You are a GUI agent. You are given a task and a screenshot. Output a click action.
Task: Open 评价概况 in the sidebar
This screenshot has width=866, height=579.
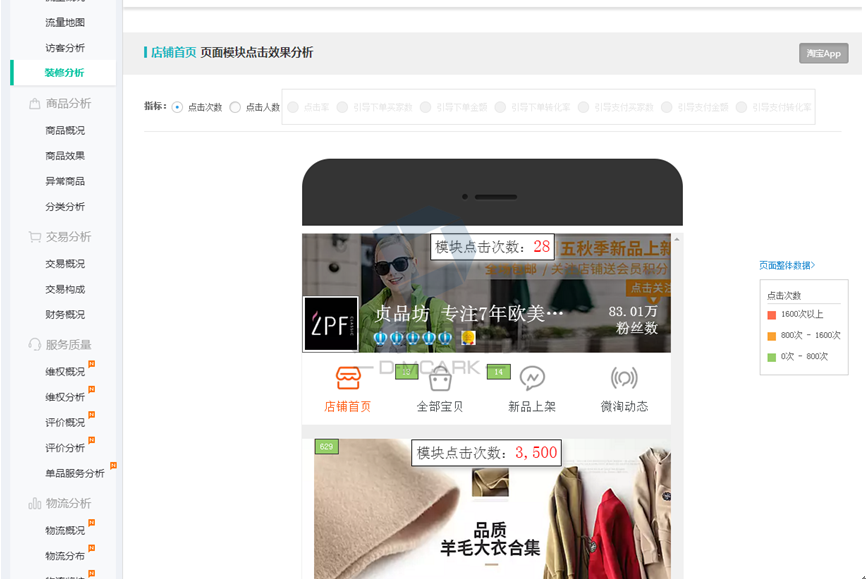pos(65,422)
